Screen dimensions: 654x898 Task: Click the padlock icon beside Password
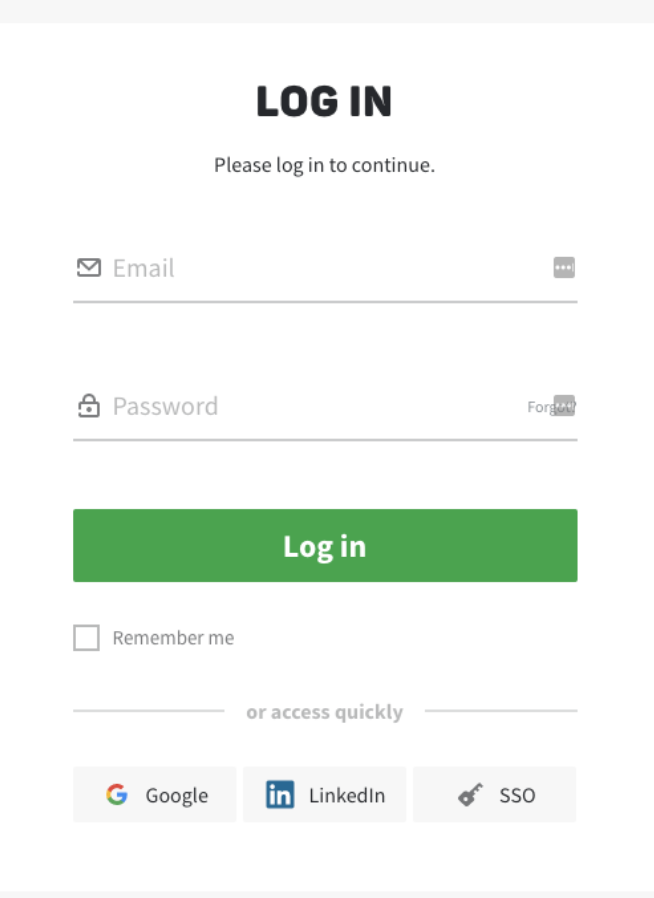click(x=89, y=406)
